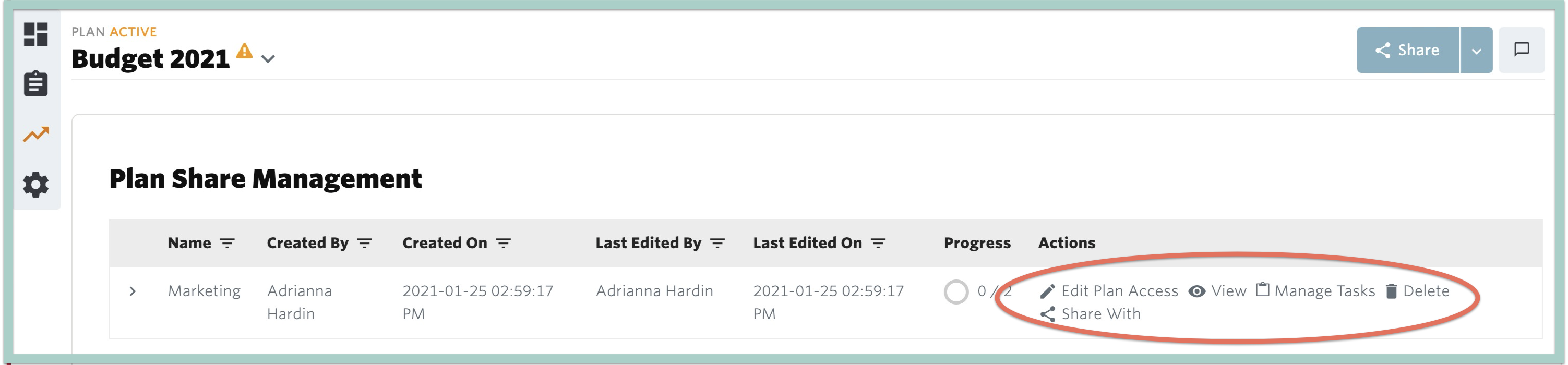
Task: Click the Last Edited On filter icon
Action: pos(878,244)
